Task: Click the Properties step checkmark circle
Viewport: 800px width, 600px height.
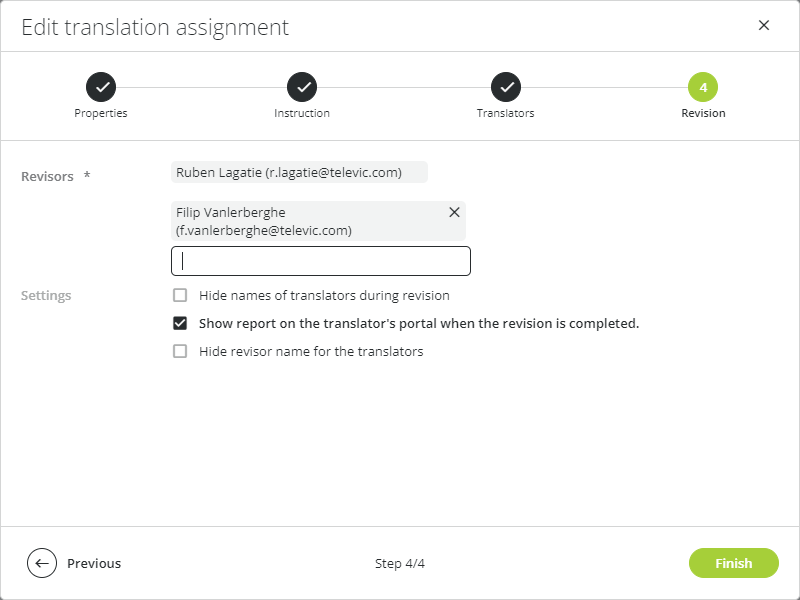Action: [x=101, y=87]
